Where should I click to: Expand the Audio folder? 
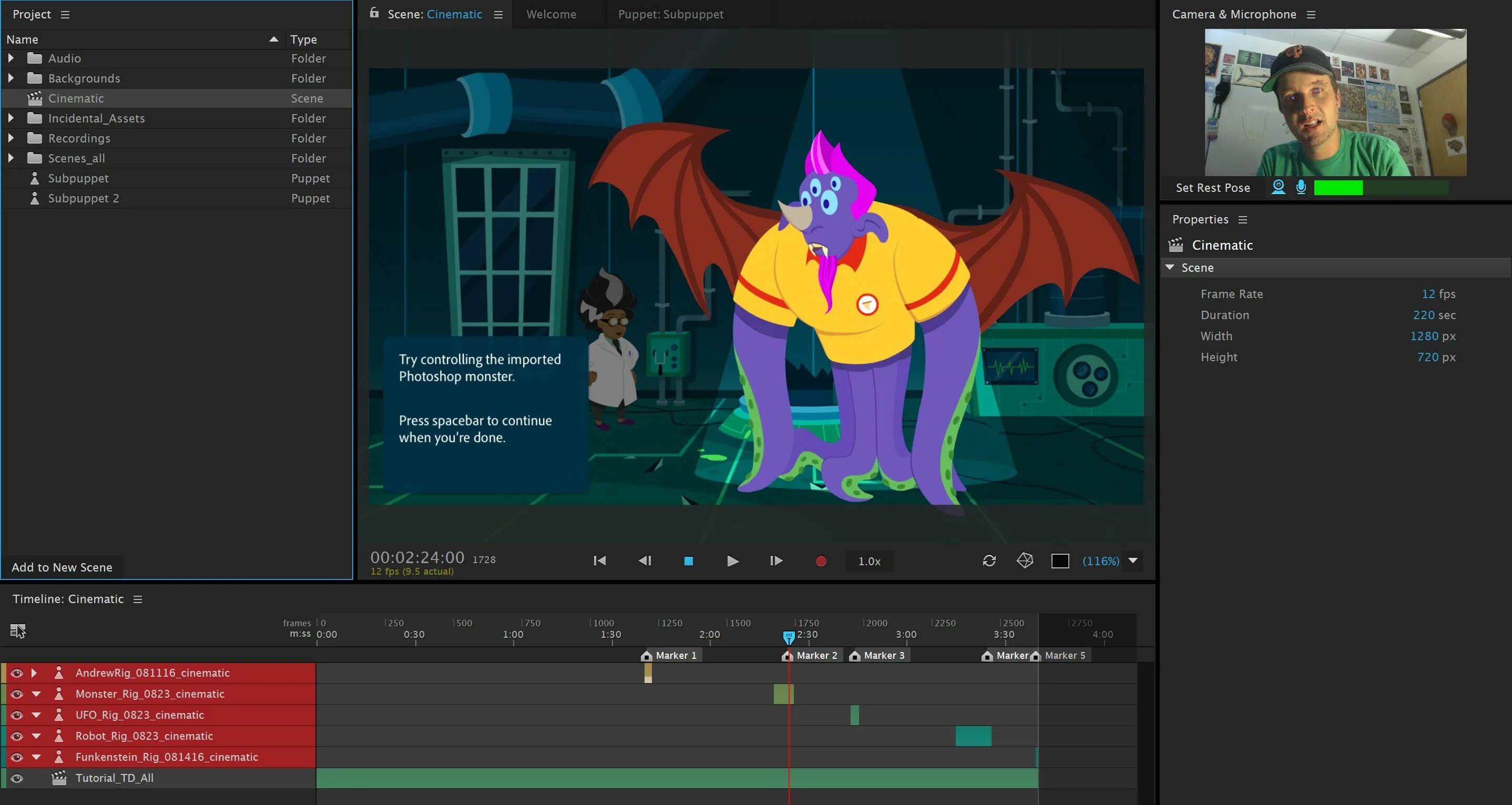tap(11, 58)
